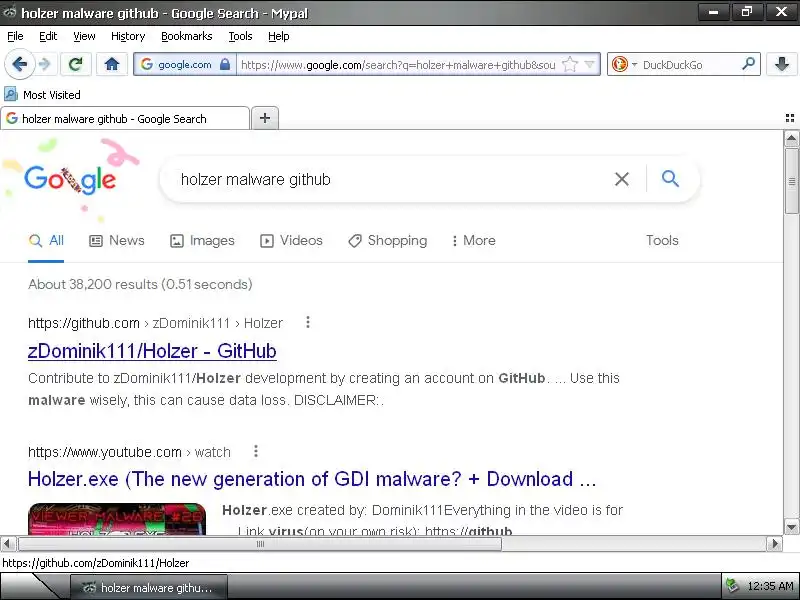Viewport: 800px width, 600px height.
Task: Click the About 38,200 results text
Action: point(140,284)
